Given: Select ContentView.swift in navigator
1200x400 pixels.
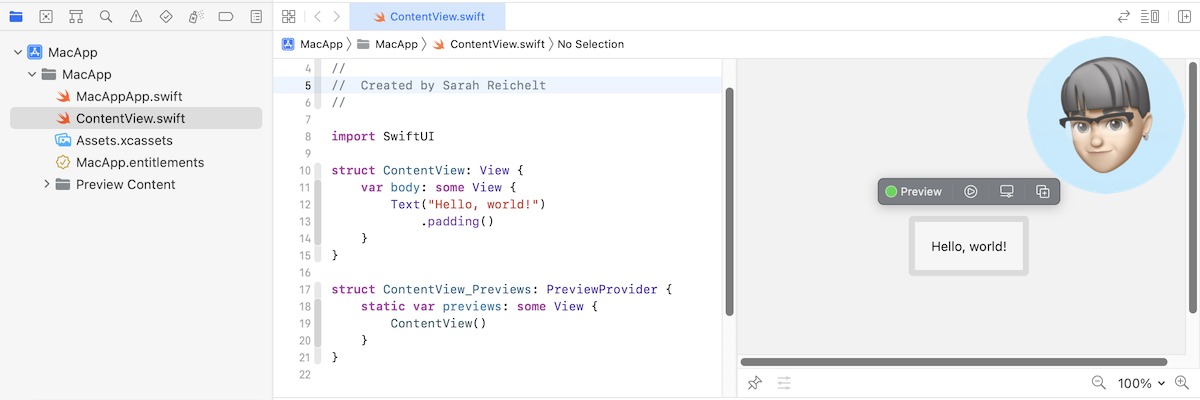Looking at the screenshot, I should (136, 118).
